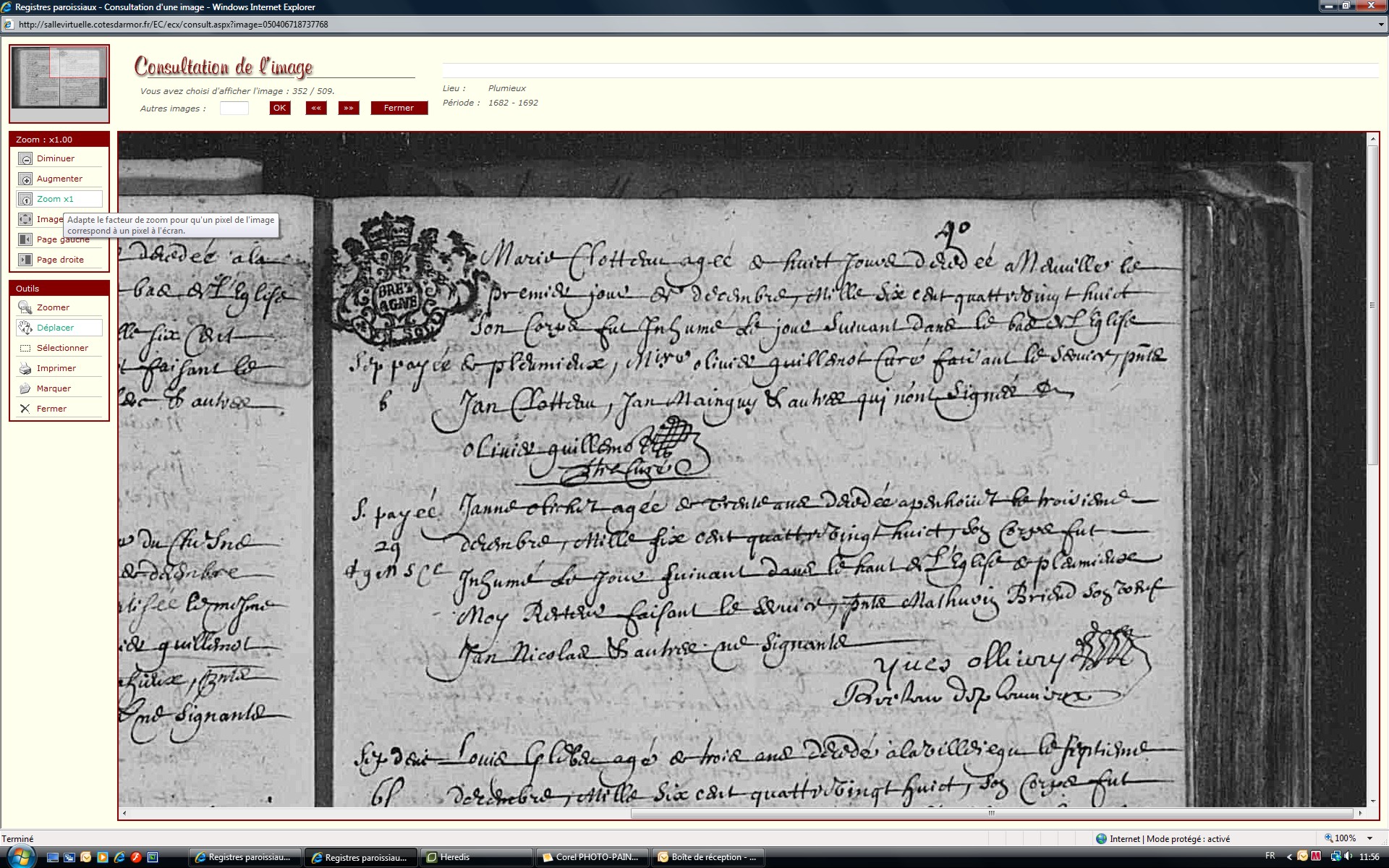Image resolution: width=1389 pixels, height=868 pixels.
Task: Choose the Déplacer hand tool
Action: [x=25, y=328]
